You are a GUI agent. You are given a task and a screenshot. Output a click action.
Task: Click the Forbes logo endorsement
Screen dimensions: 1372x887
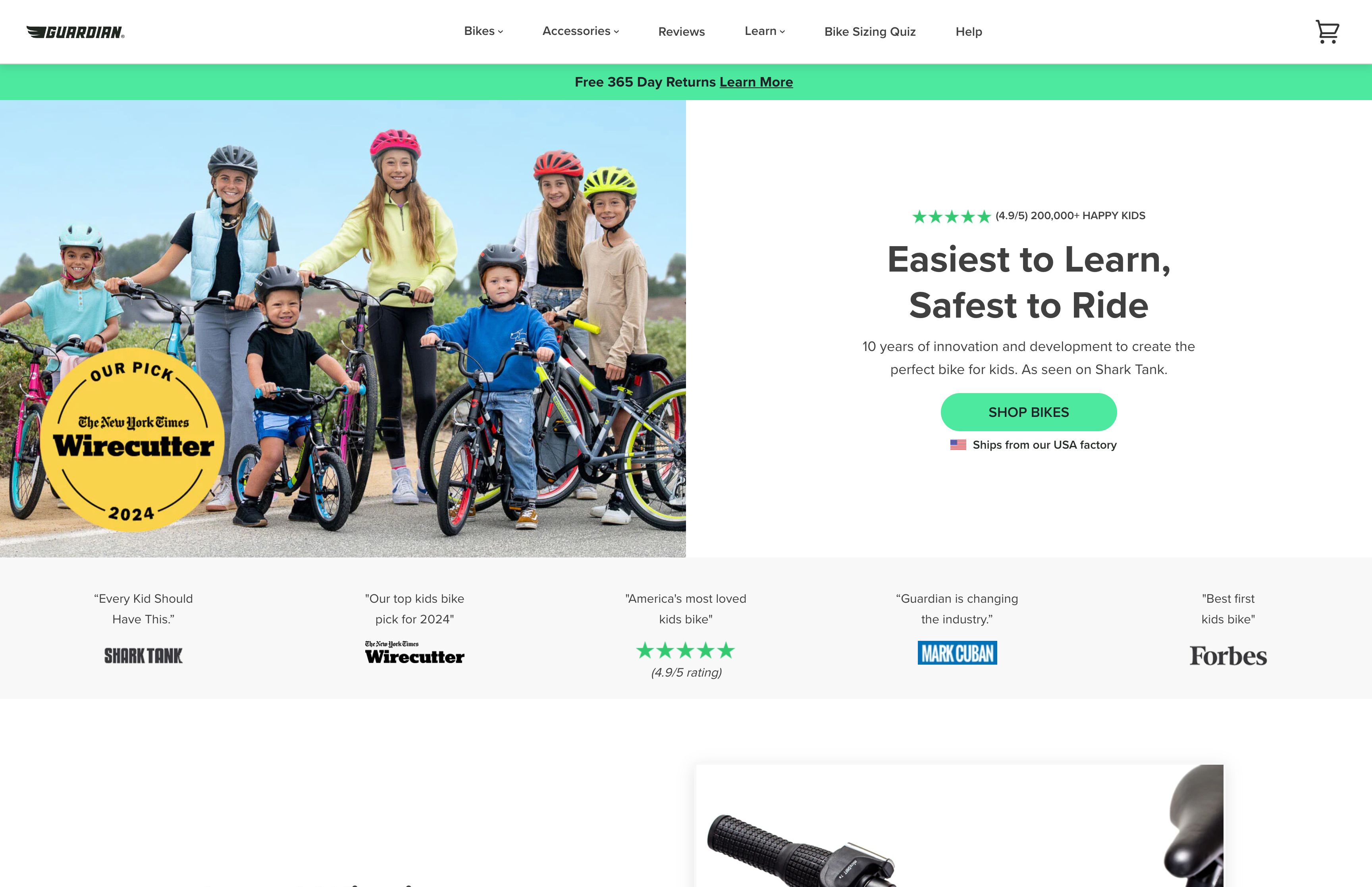[x=1228, y=656]
